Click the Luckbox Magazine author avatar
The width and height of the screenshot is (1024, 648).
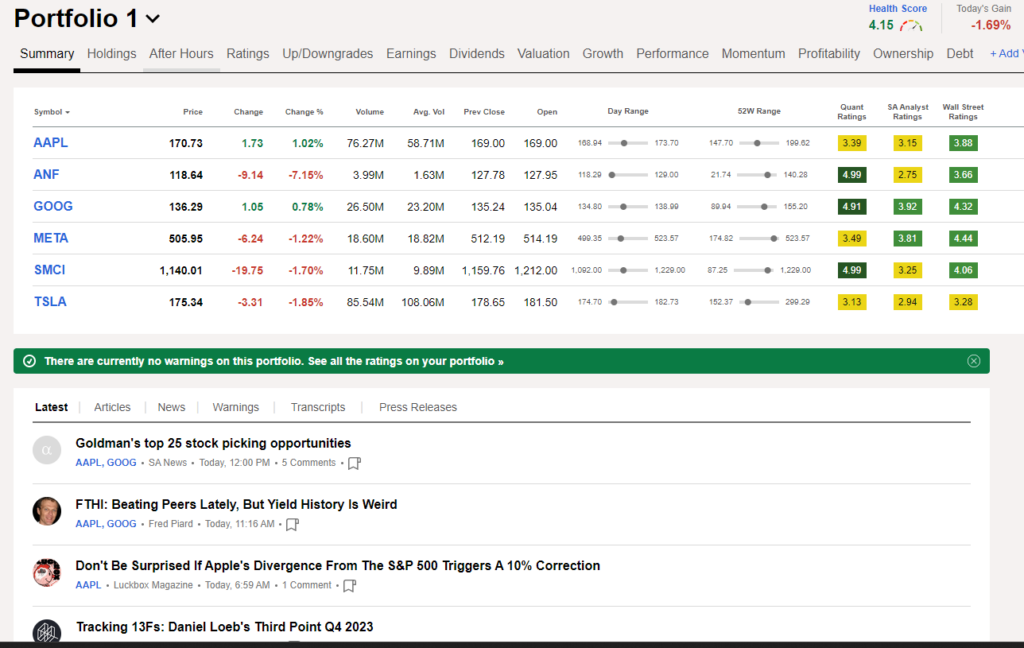pos(47,572)
